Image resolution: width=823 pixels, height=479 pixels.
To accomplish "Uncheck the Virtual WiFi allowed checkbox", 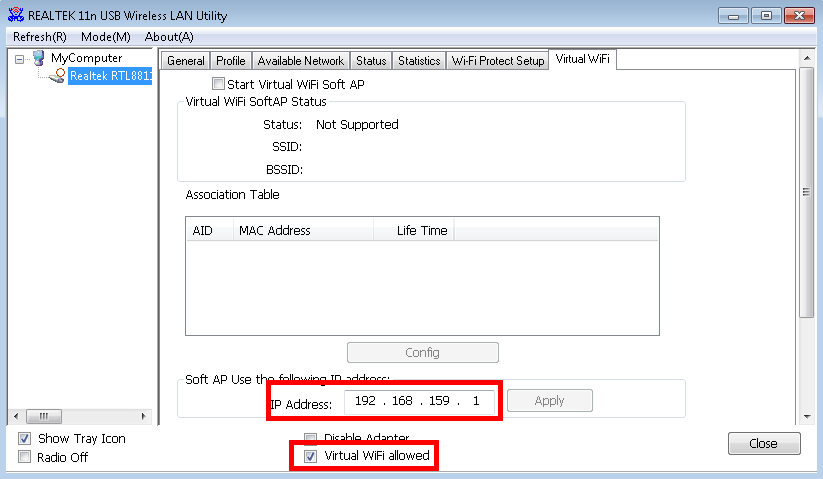I will (x=311, y=456).
